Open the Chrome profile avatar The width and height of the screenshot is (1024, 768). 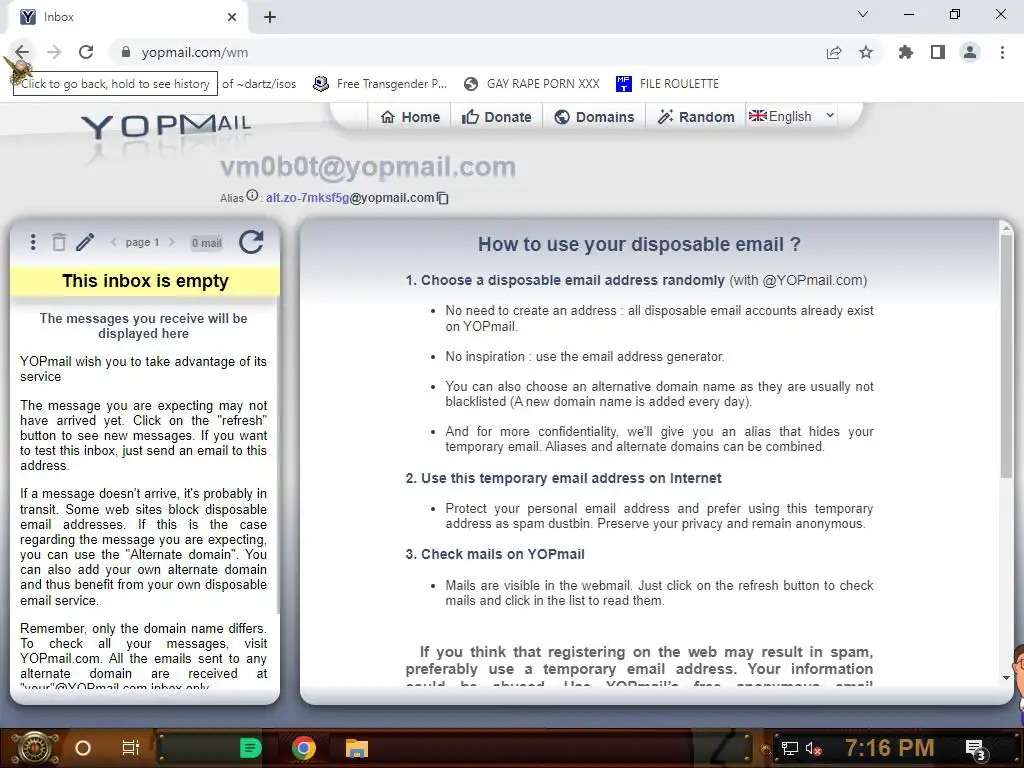[x=970, y=52]
